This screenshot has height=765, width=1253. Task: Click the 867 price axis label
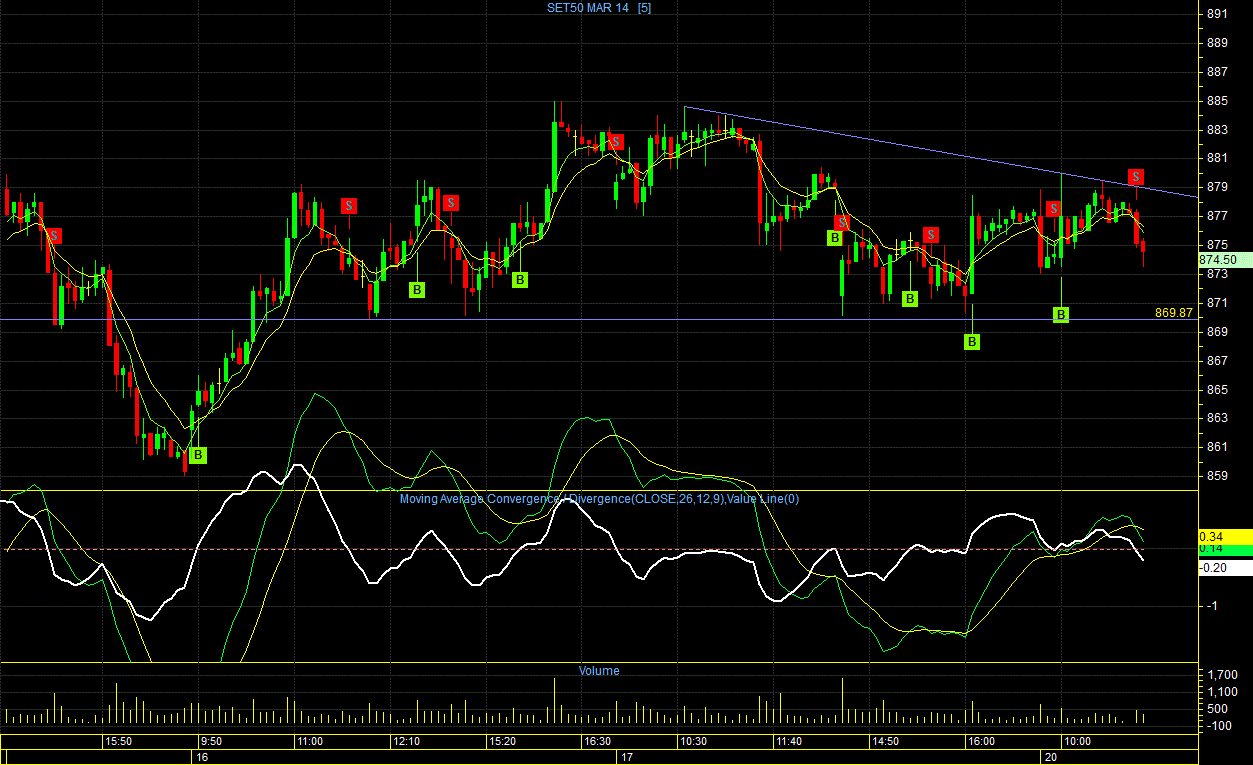pos(1217,360)
